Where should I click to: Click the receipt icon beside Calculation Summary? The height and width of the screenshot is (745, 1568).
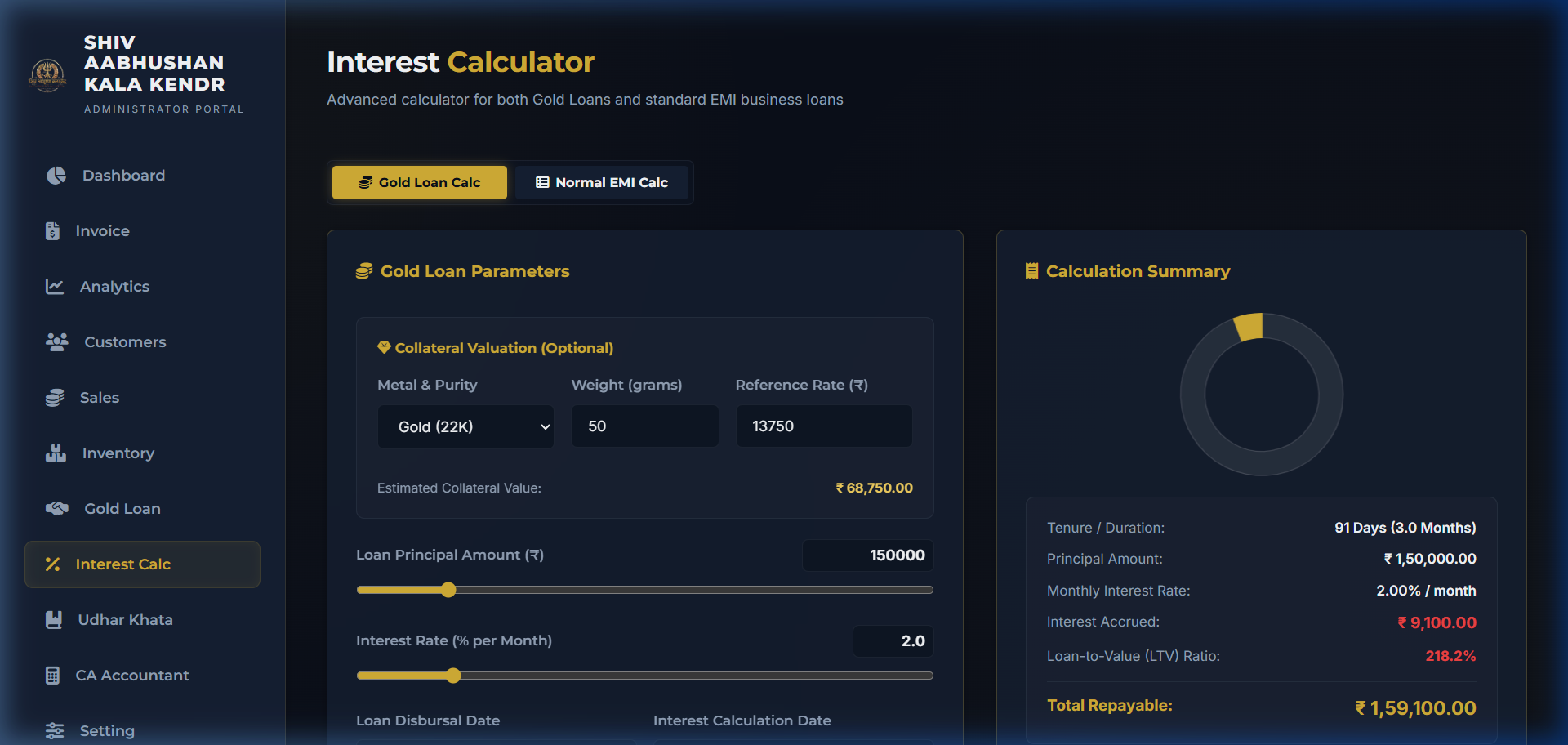coord(1032,271)
